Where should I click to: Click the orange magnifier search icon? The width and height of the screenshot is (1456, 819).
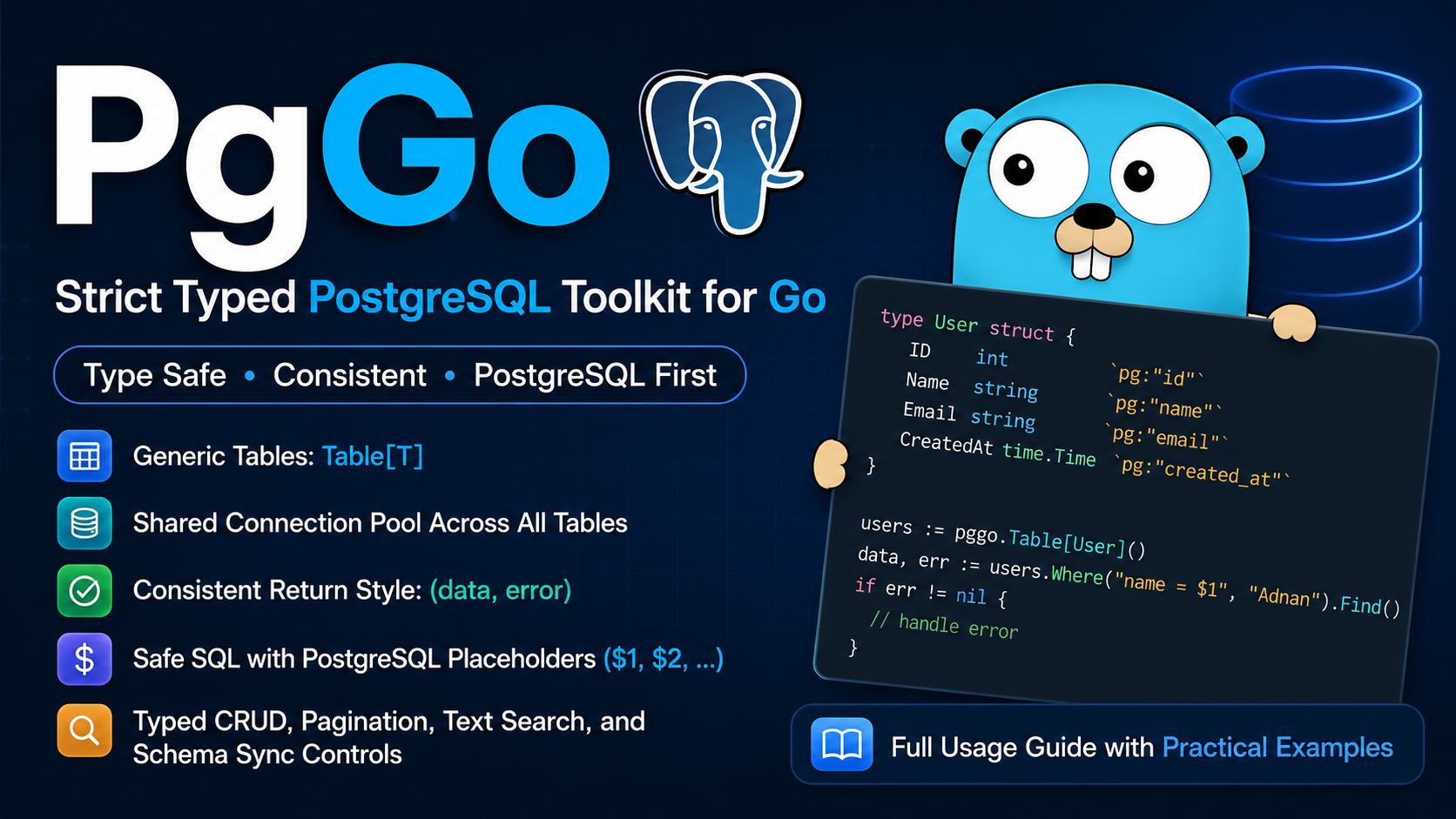(x=84, y=730)
